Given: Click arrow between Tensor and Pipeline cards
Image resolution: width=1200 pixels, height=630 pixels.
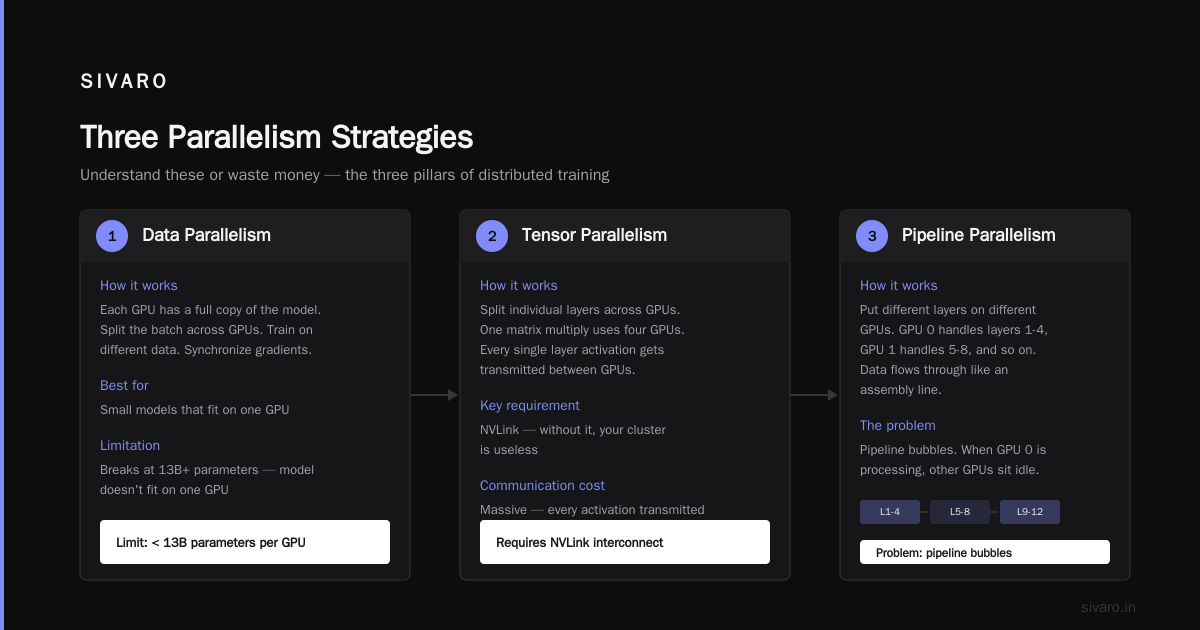Looking at the screenshot, I should tap(814, 395).
